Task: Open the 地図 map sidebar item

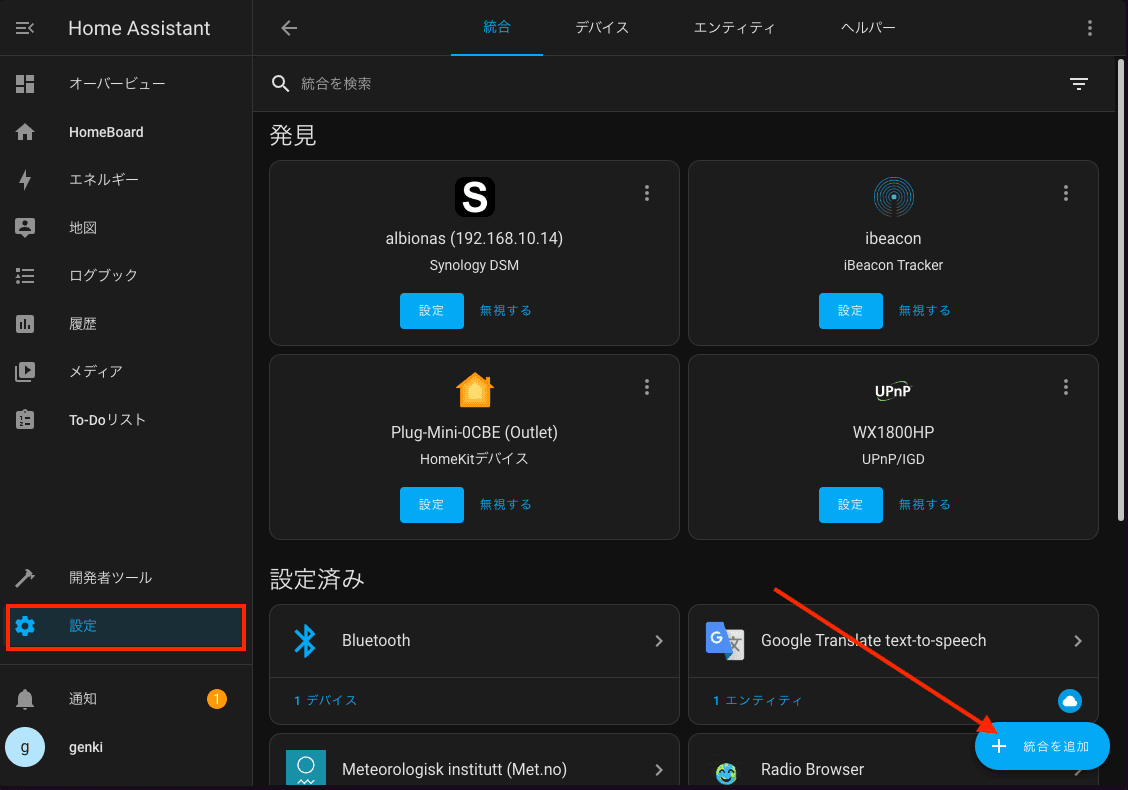Action: tap(83, 228)
